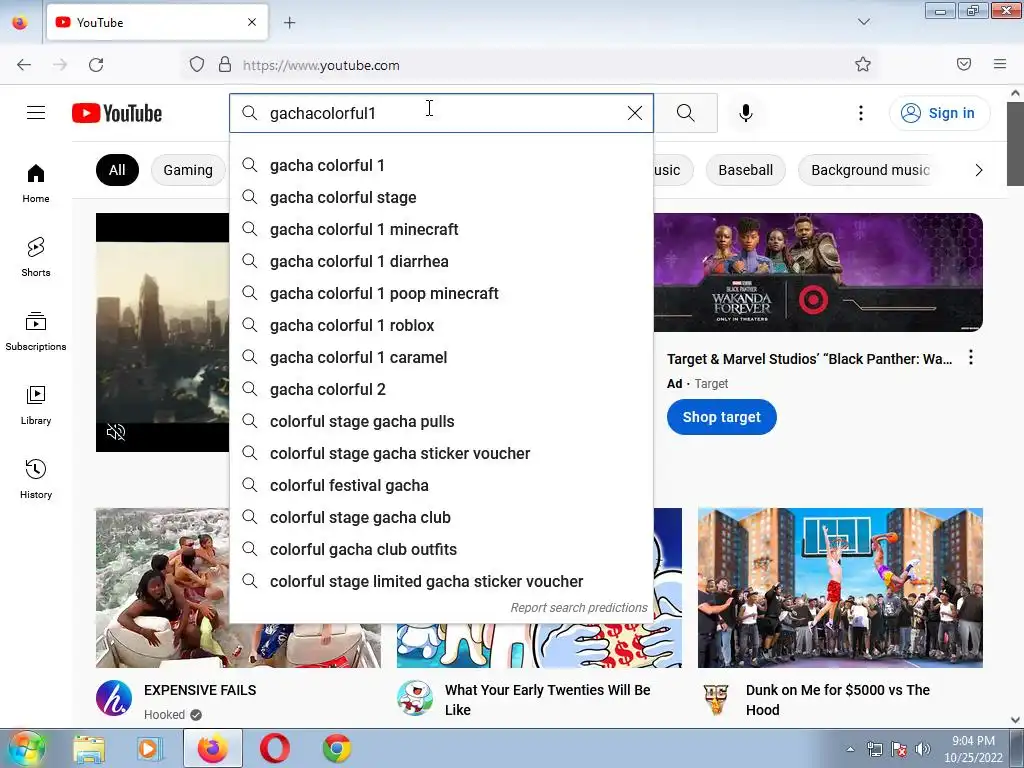Reload the page with the refresh button
Screen dimensions: 1024x768
tap(96, 65)
